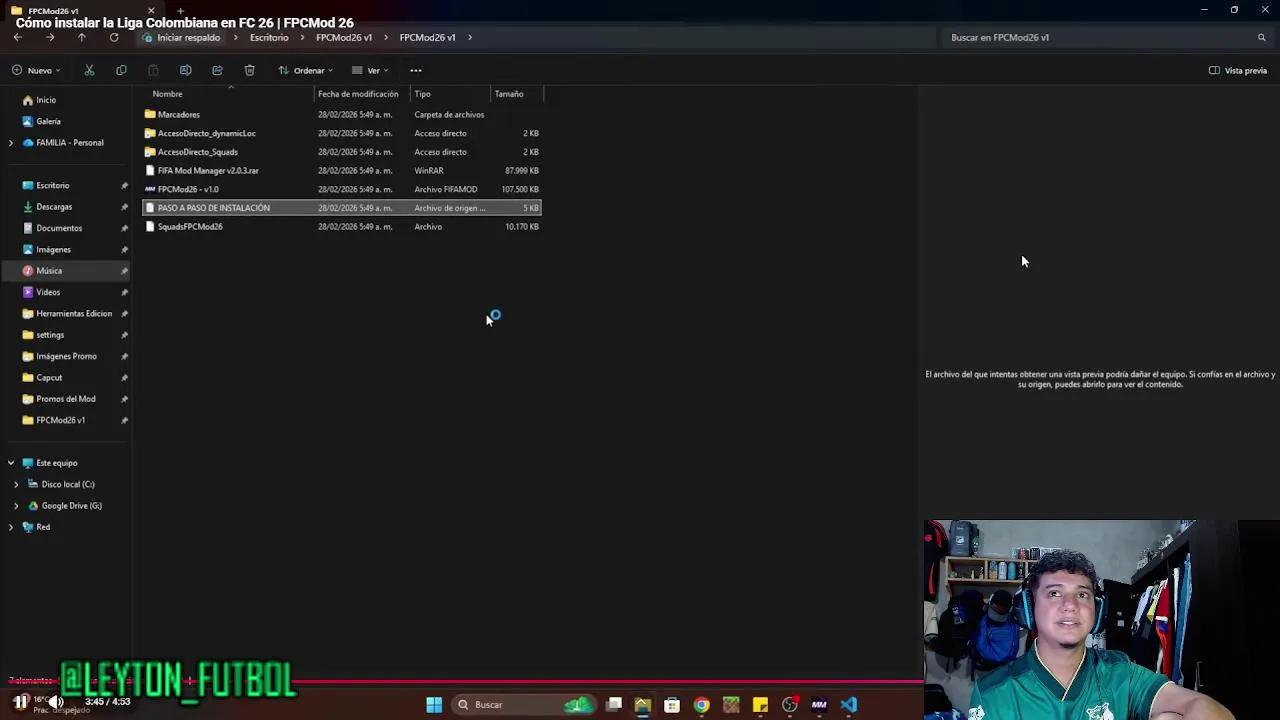The image size is (1280, 720).
Task: Collapse the Este equipo node
Action: pos(11,463)
